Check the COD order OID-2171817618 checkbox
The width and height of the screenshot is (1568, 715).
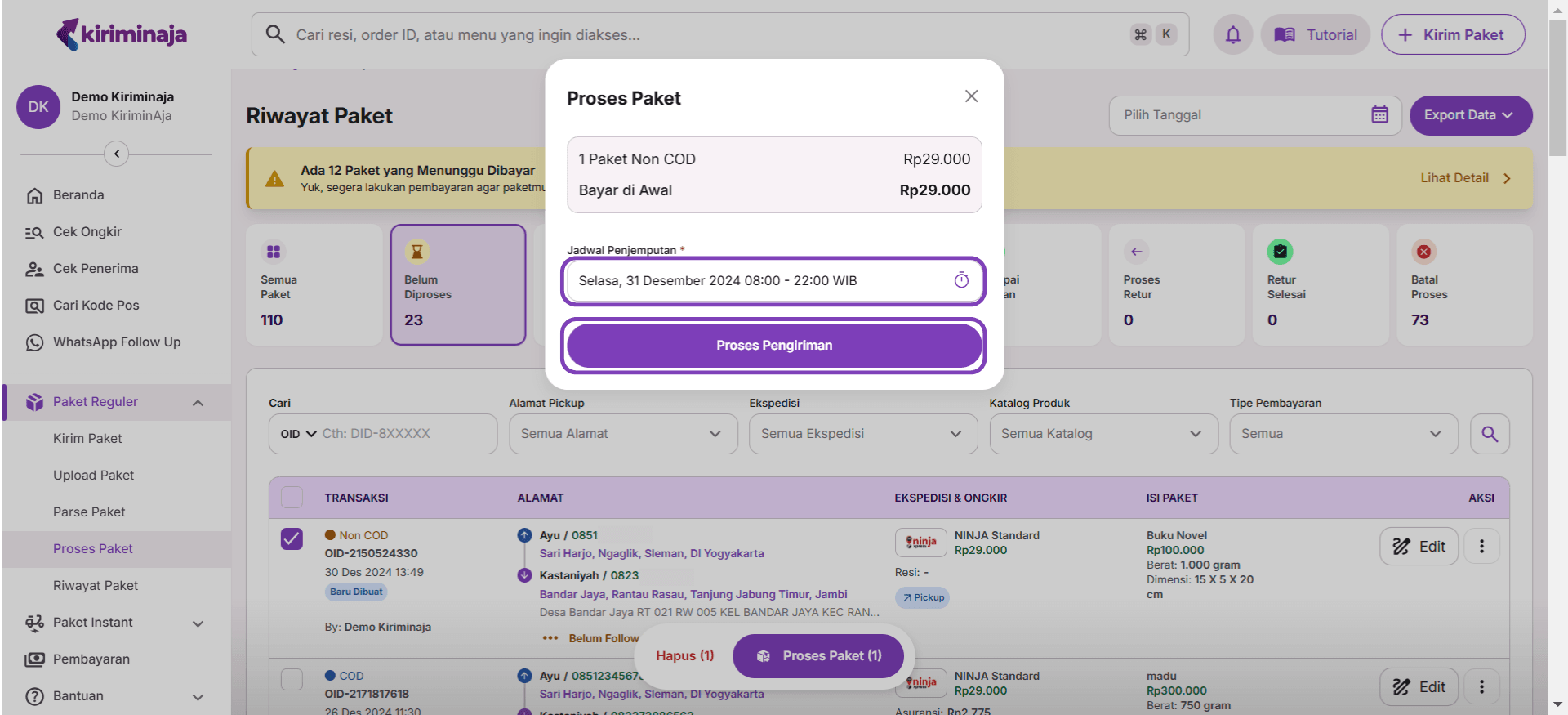[x=292, y=679]
